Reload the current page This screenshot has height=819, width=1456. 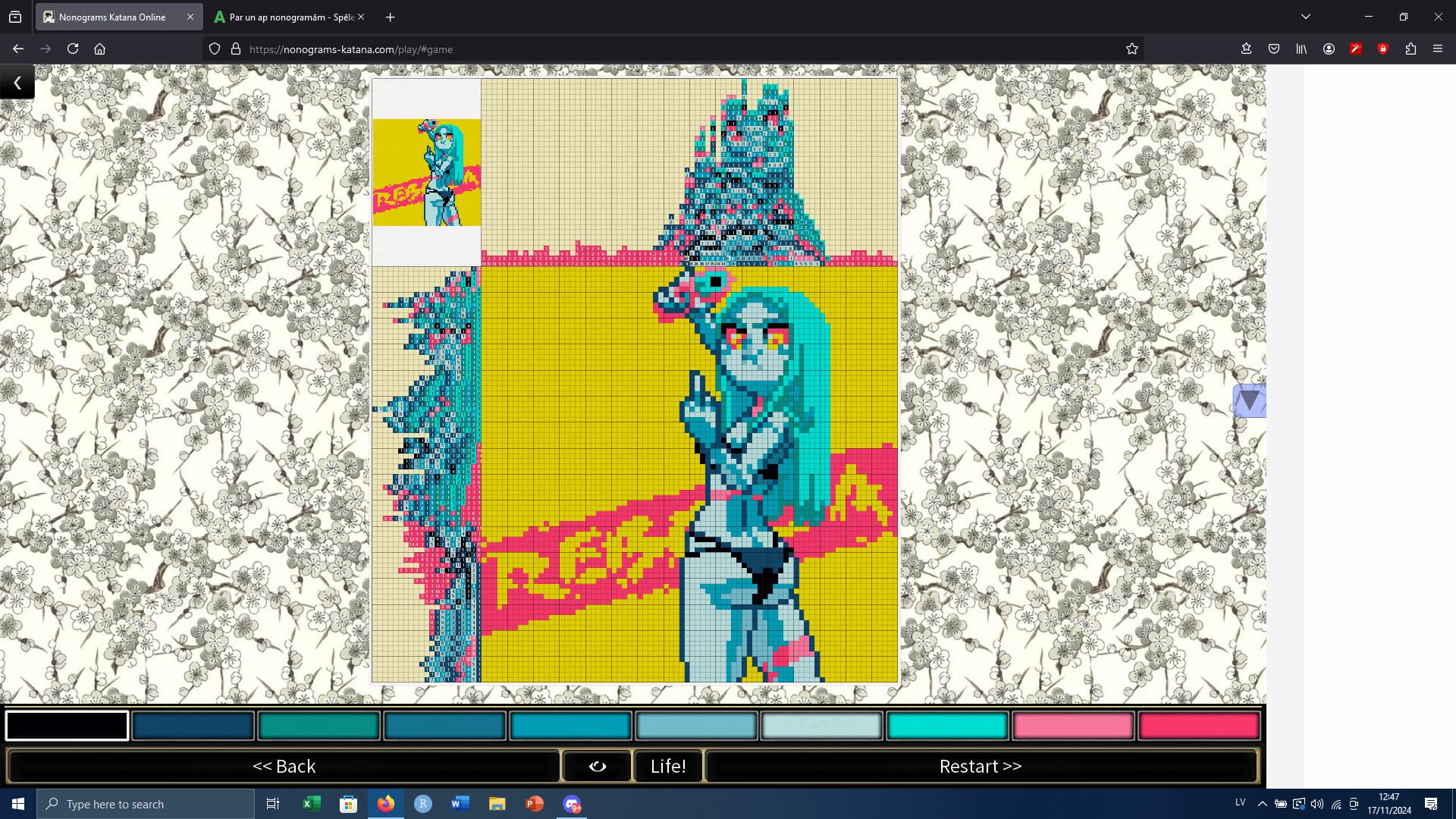(73, 49)
